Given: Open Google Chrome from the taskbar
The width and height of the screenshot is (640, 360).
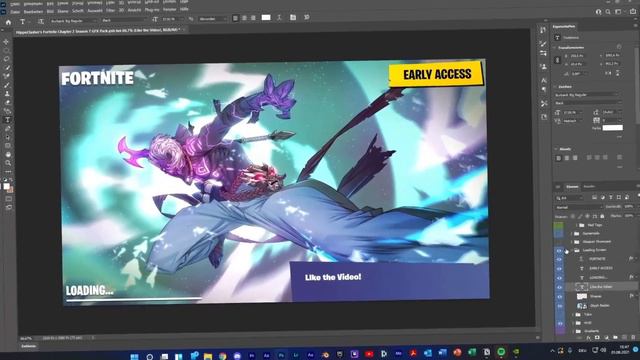Looking at the screenshot, I should (222, 356).
